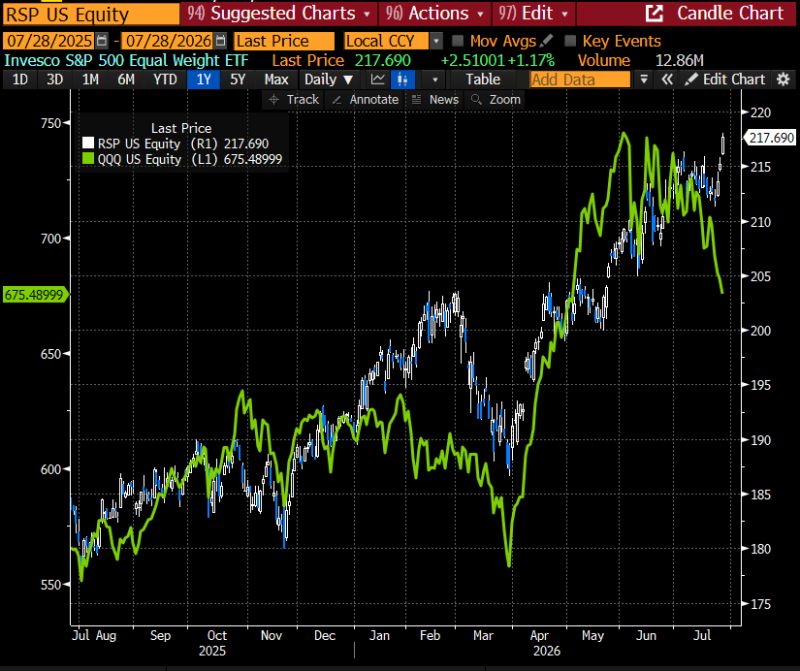Click the white RSP legend swatch
The image size is (800, 671).
tap(88, 143)
